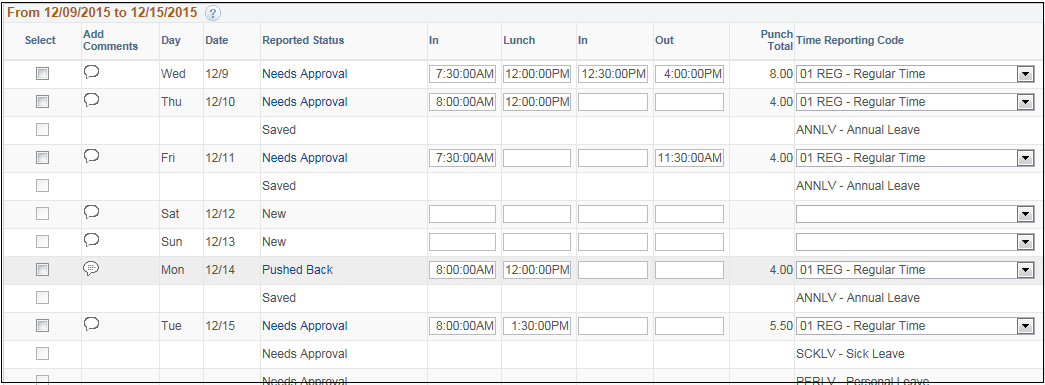Viewport: 1045px width, 385px height.
Task: Select the Wed 12/9 row checkbox
Action: (x=42, y=74)
